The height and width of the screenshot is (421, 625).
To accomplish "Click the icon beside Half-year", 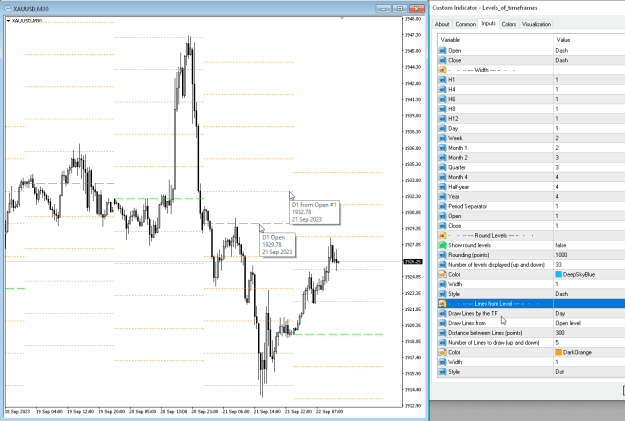I will (442, 187).
